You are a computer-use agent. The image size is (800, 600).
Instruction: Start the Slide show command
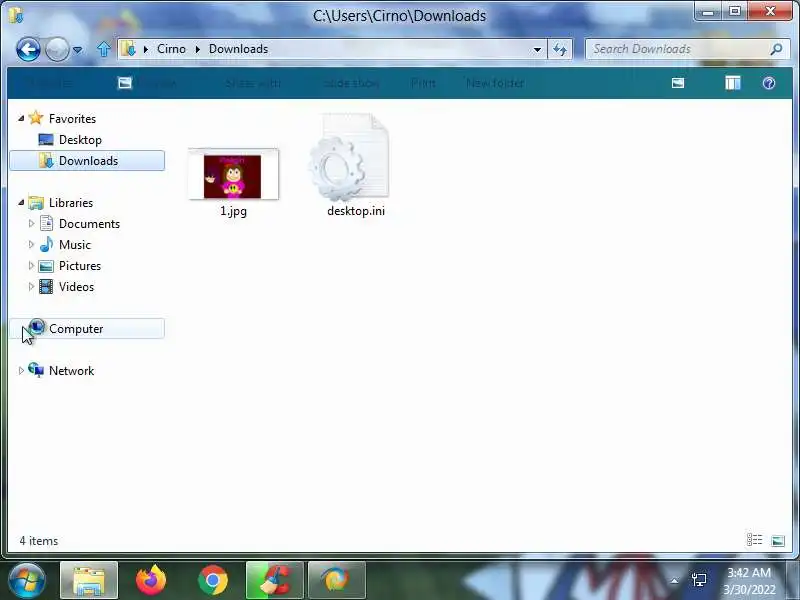pos(352,83)
